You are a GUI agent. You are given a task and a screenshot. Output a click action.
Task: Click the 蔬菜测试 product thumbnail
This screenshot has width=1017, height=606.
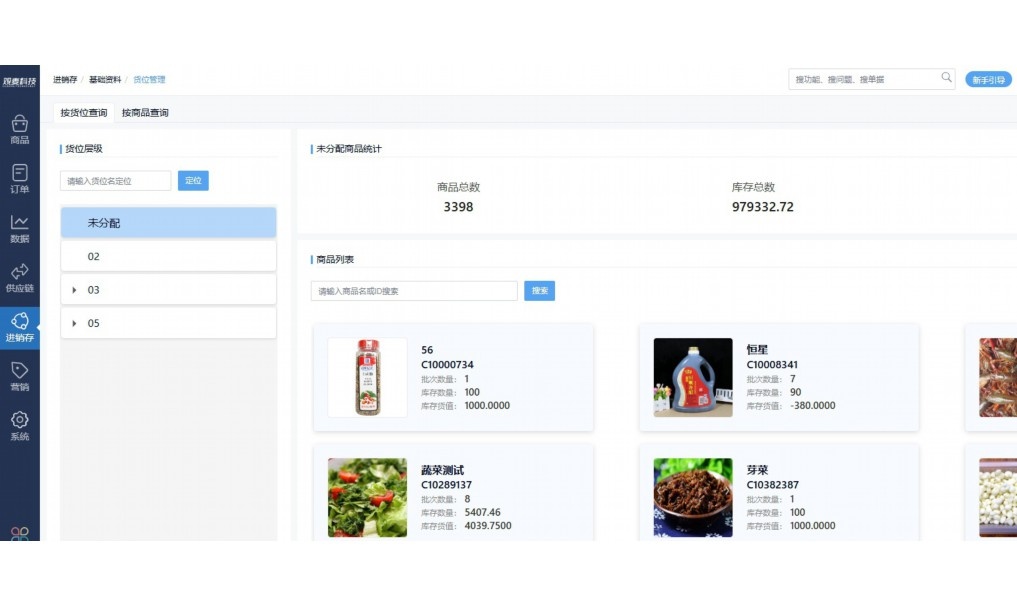[366, 497]
